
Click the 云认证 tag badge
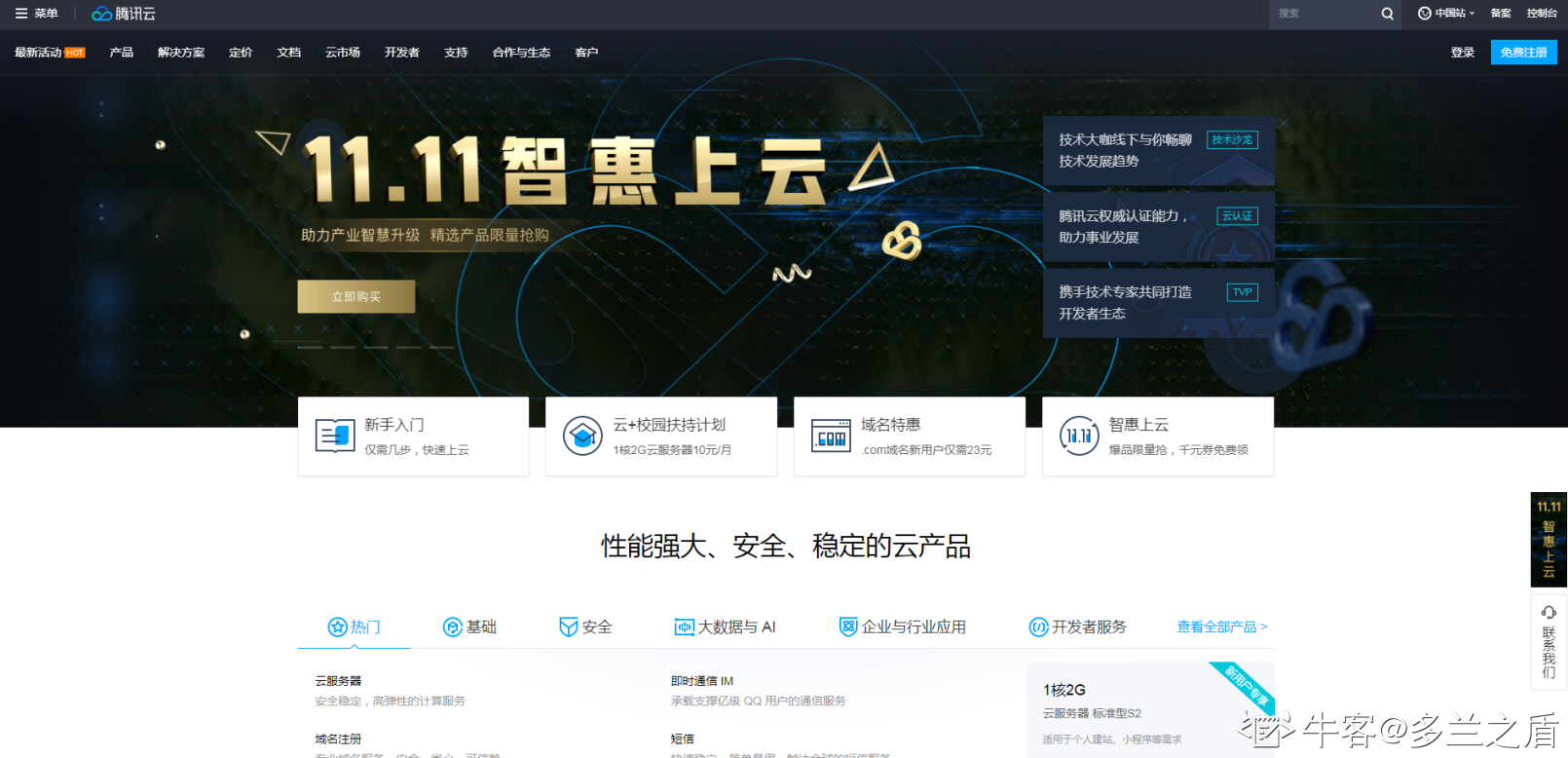(1237, 215)
